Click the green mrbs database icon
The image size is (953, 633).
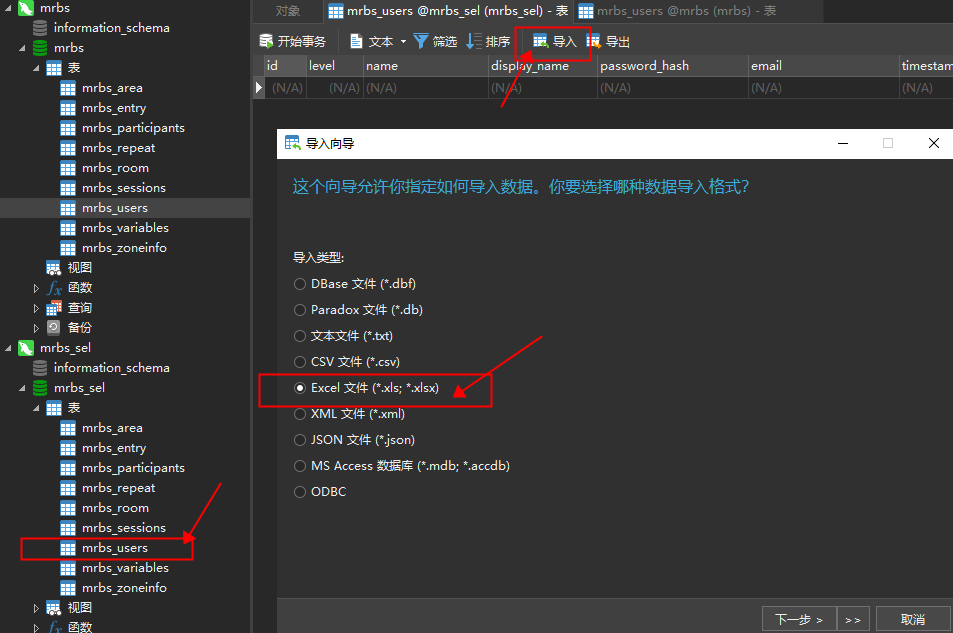point(40,47)
